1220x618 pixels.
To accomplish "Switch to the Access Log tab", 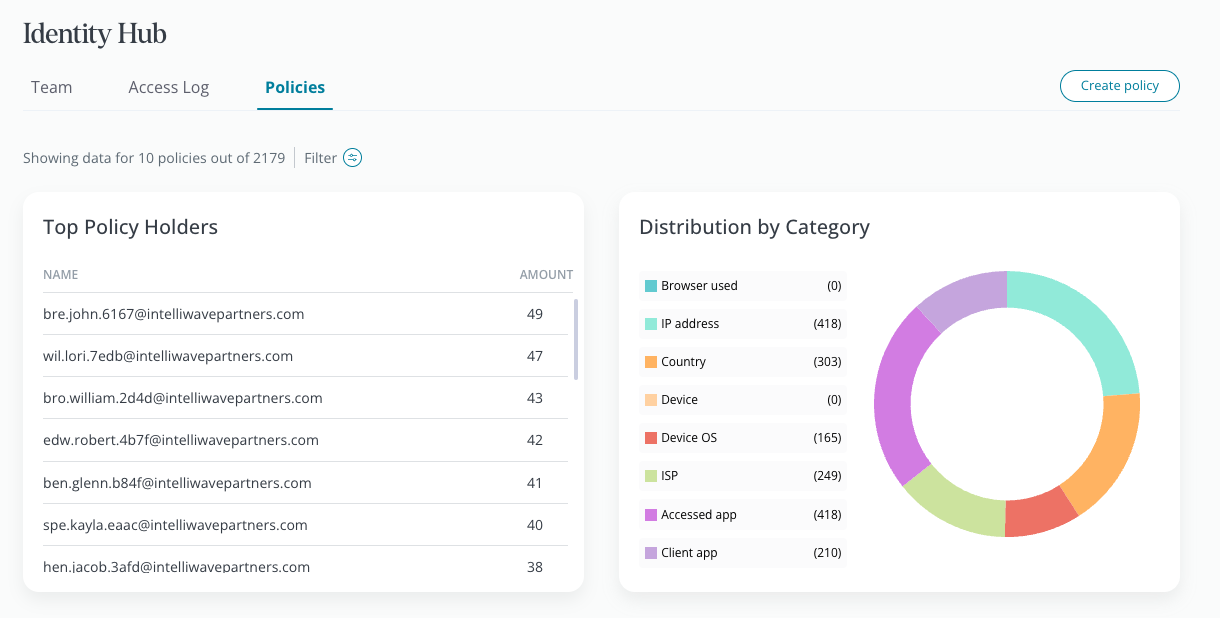I will point(169,87).
